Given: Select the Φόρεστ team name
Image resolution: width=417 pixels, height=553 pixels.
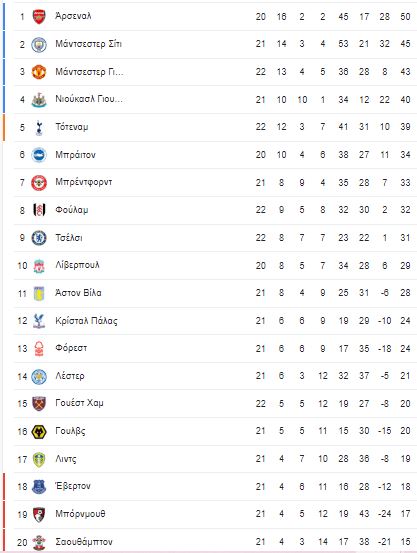Looking at the screenshot, I should [71, 348].
